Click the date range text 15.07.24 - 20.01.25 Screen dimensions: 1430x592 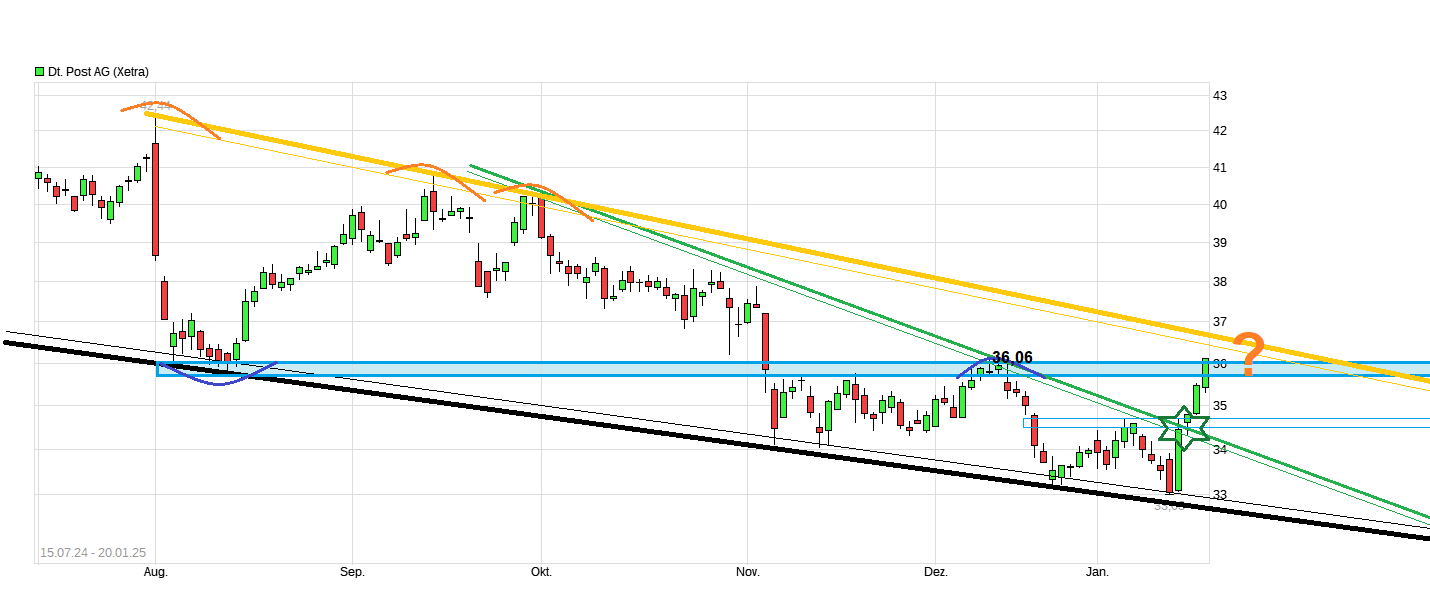tap(93, 552)
